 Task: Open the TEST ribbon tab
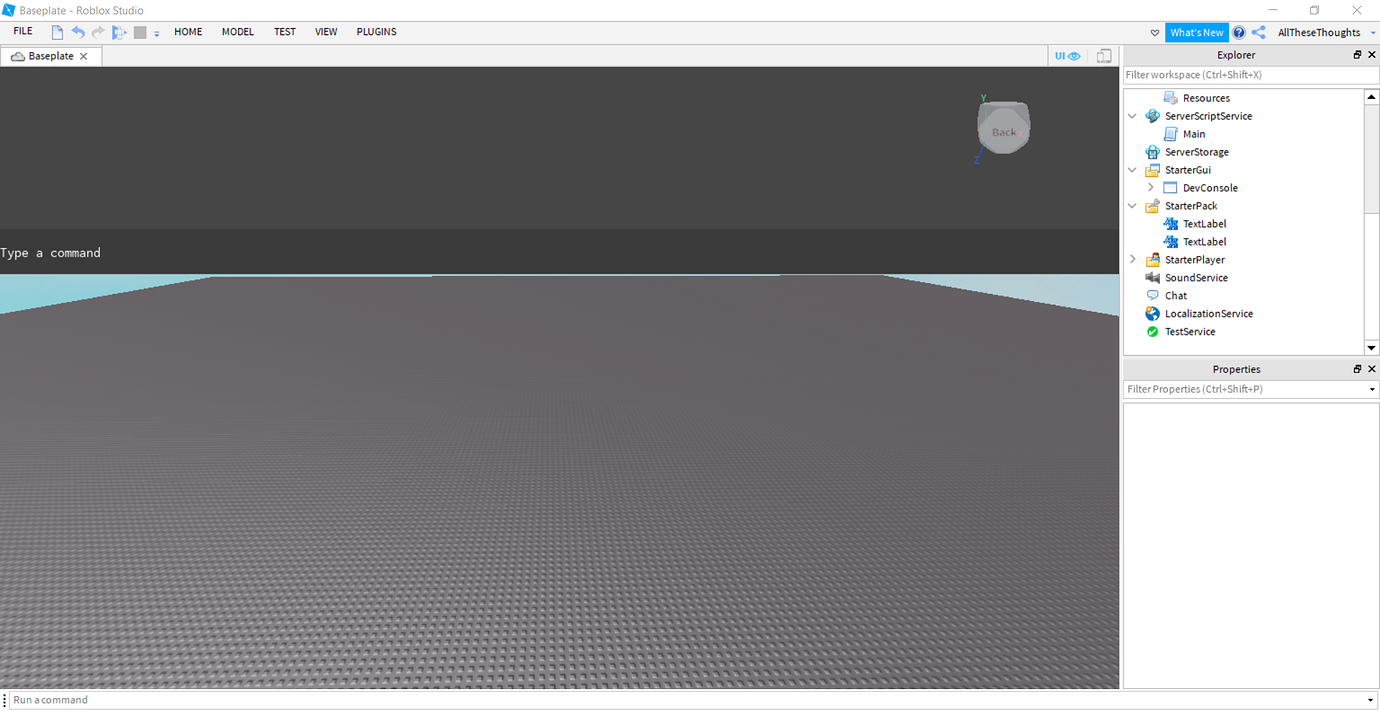[x=285, y=32]
